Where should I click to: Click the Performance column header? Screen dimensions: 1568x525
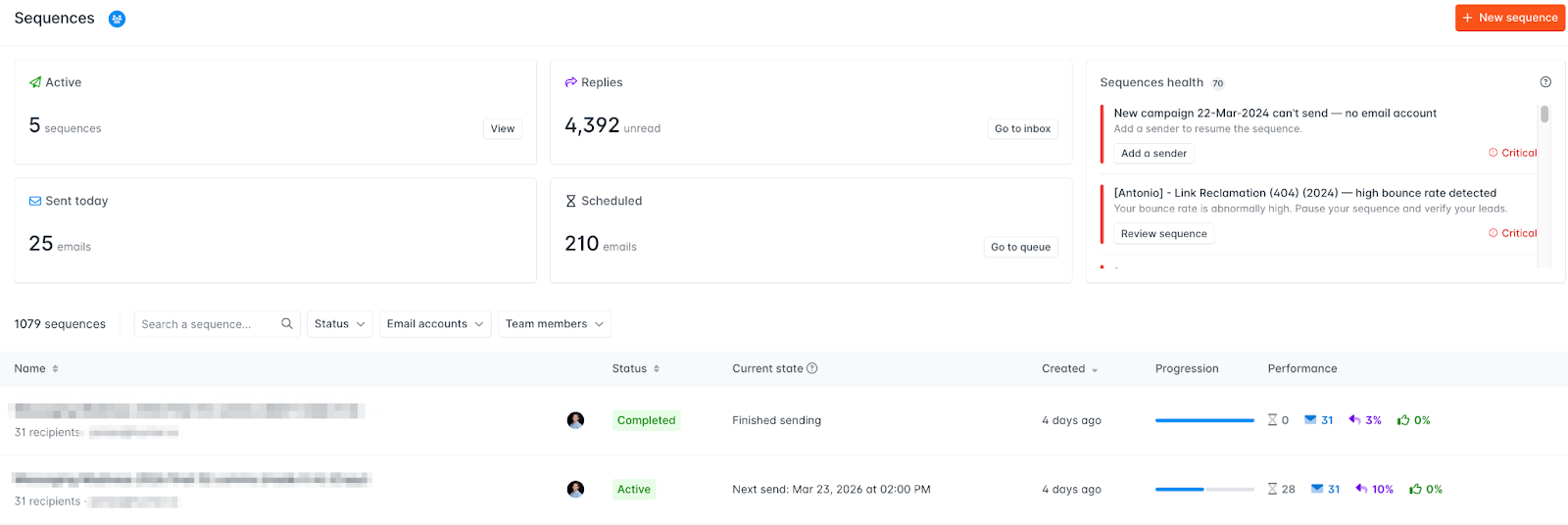(x=1302, y=369)
